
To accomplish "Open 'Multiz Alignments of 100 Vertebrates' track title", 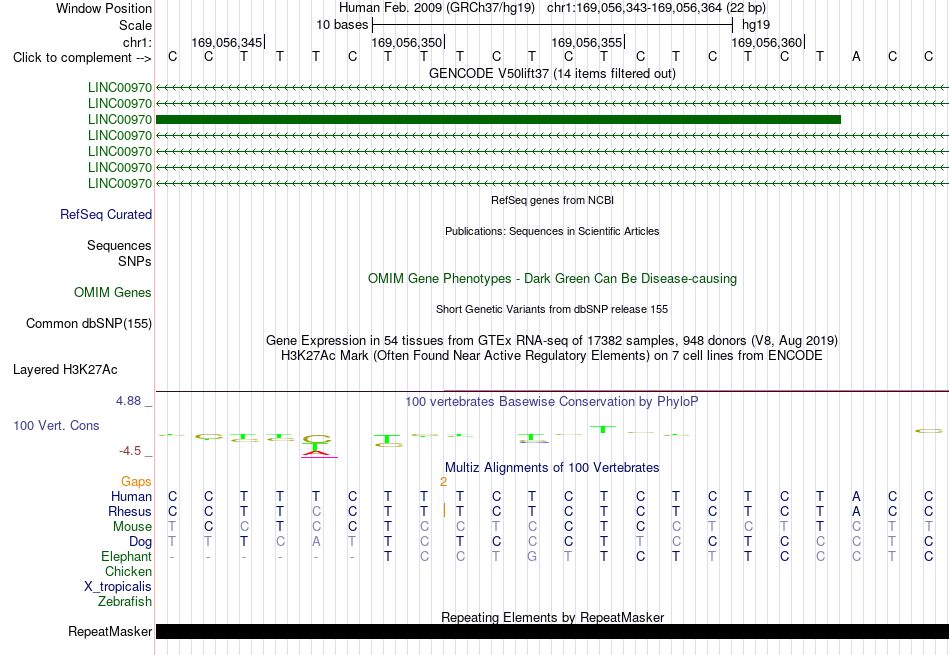I will [x=552, y=468].
